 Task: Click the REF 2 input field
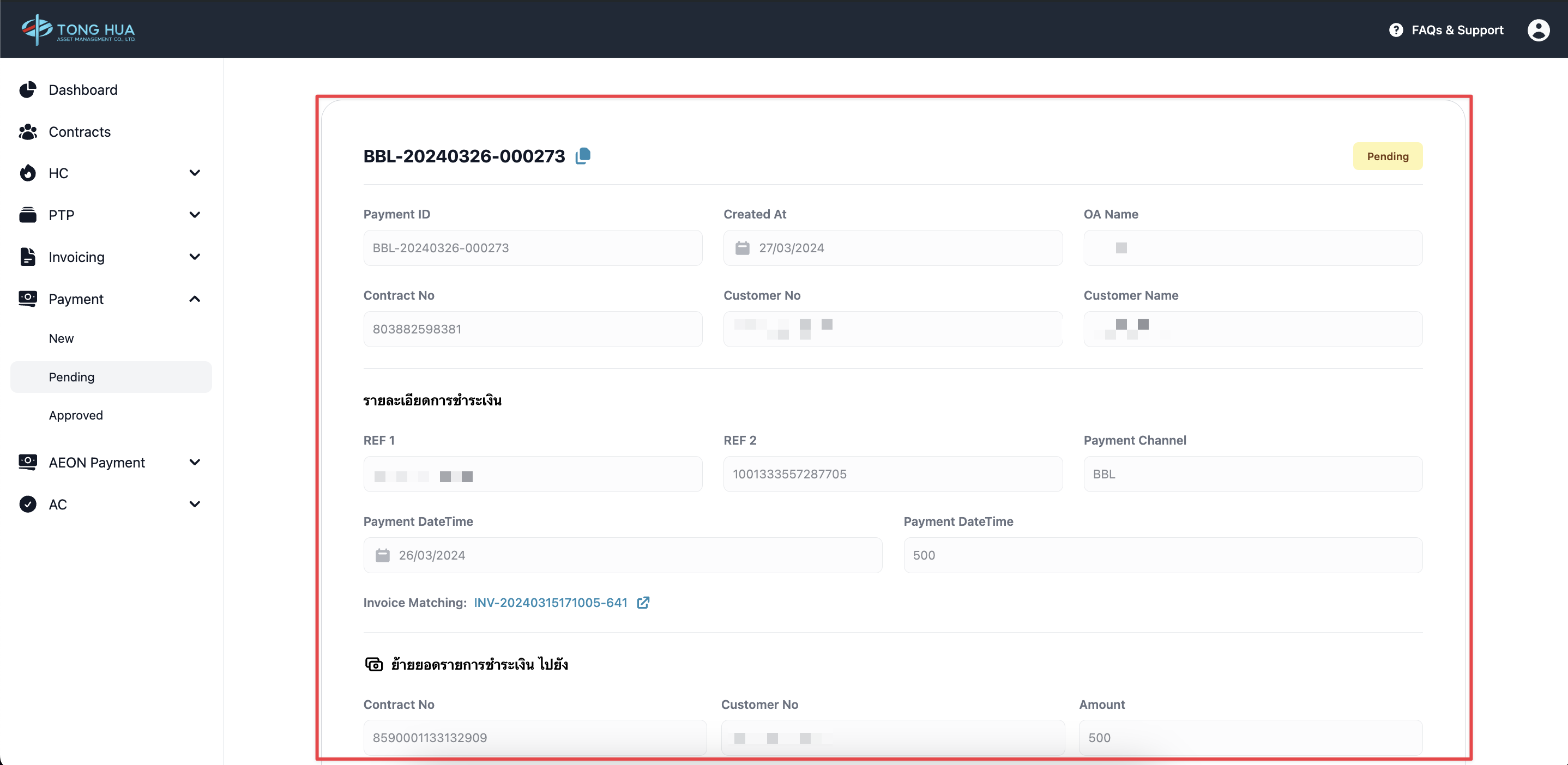[x=892, y=475]
